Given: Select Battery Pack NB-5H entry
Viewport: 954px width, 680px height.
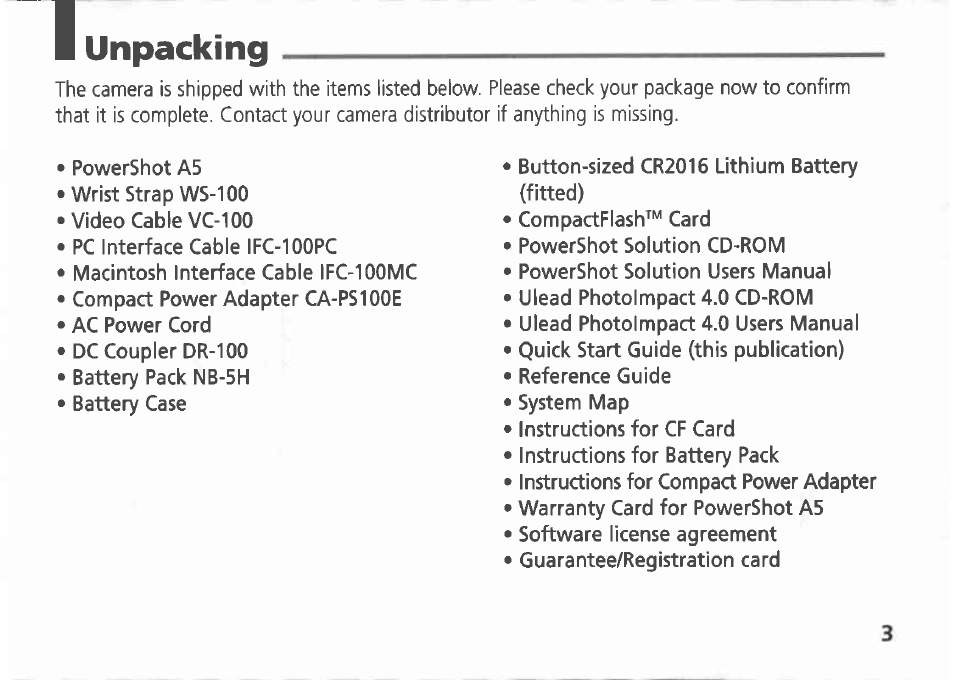Looking at the screenshot, I should [161, 378].
